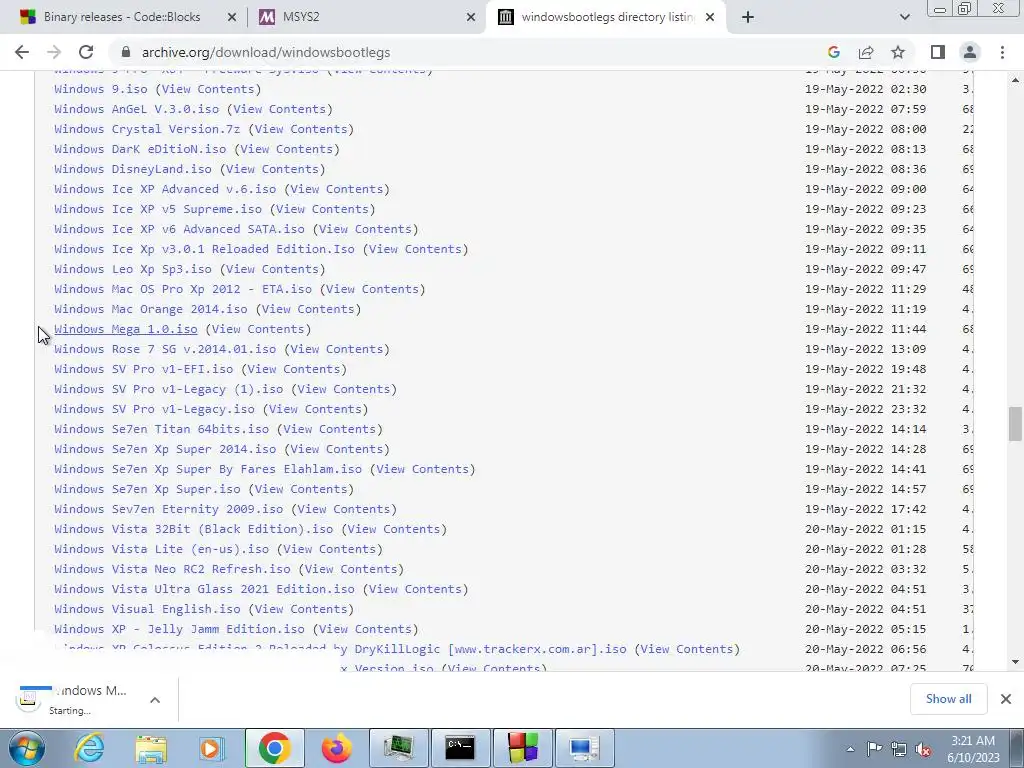This screenshot has height=768, width=1024.
Task: Open Firefox from the taskbar
Action: 336,748
